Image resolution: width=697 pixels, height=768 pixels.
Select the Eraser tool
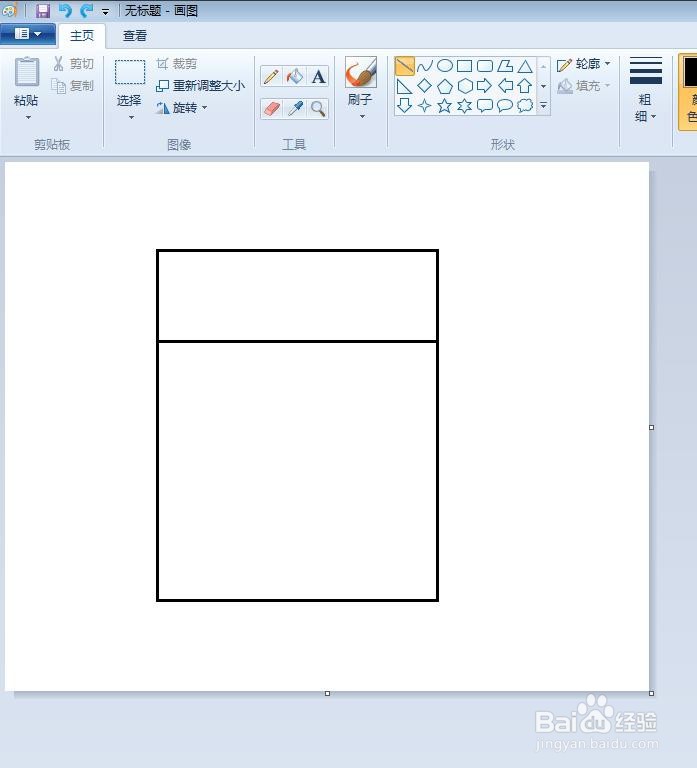click(271, 108)
